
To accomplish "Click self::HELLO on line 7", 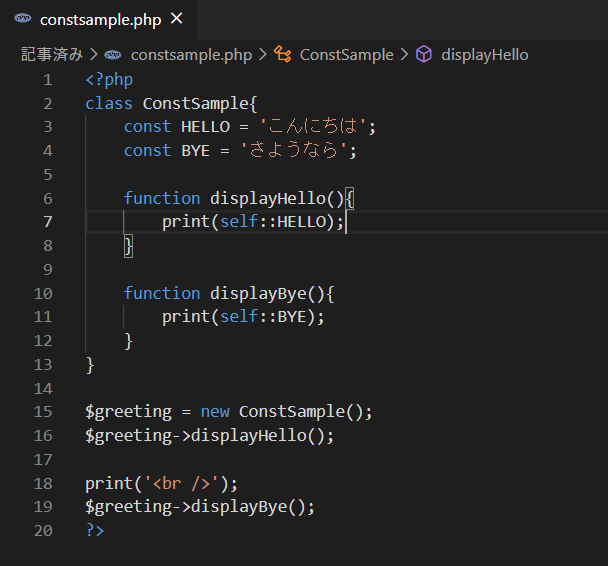I will pos(273,222).
